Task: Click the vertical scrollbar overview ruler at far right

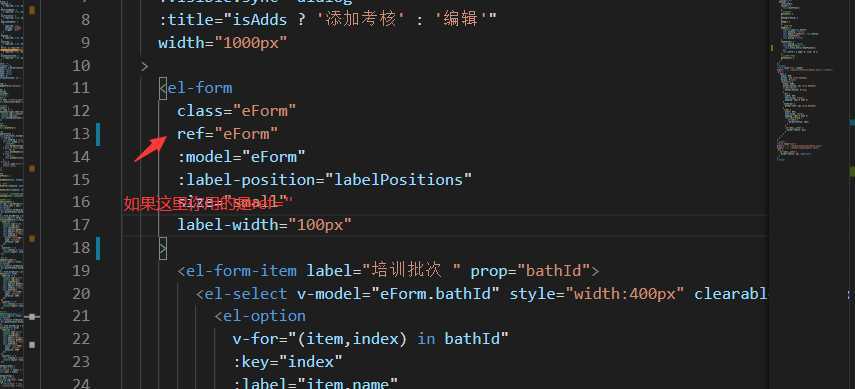Action: (x=852, y=194)
